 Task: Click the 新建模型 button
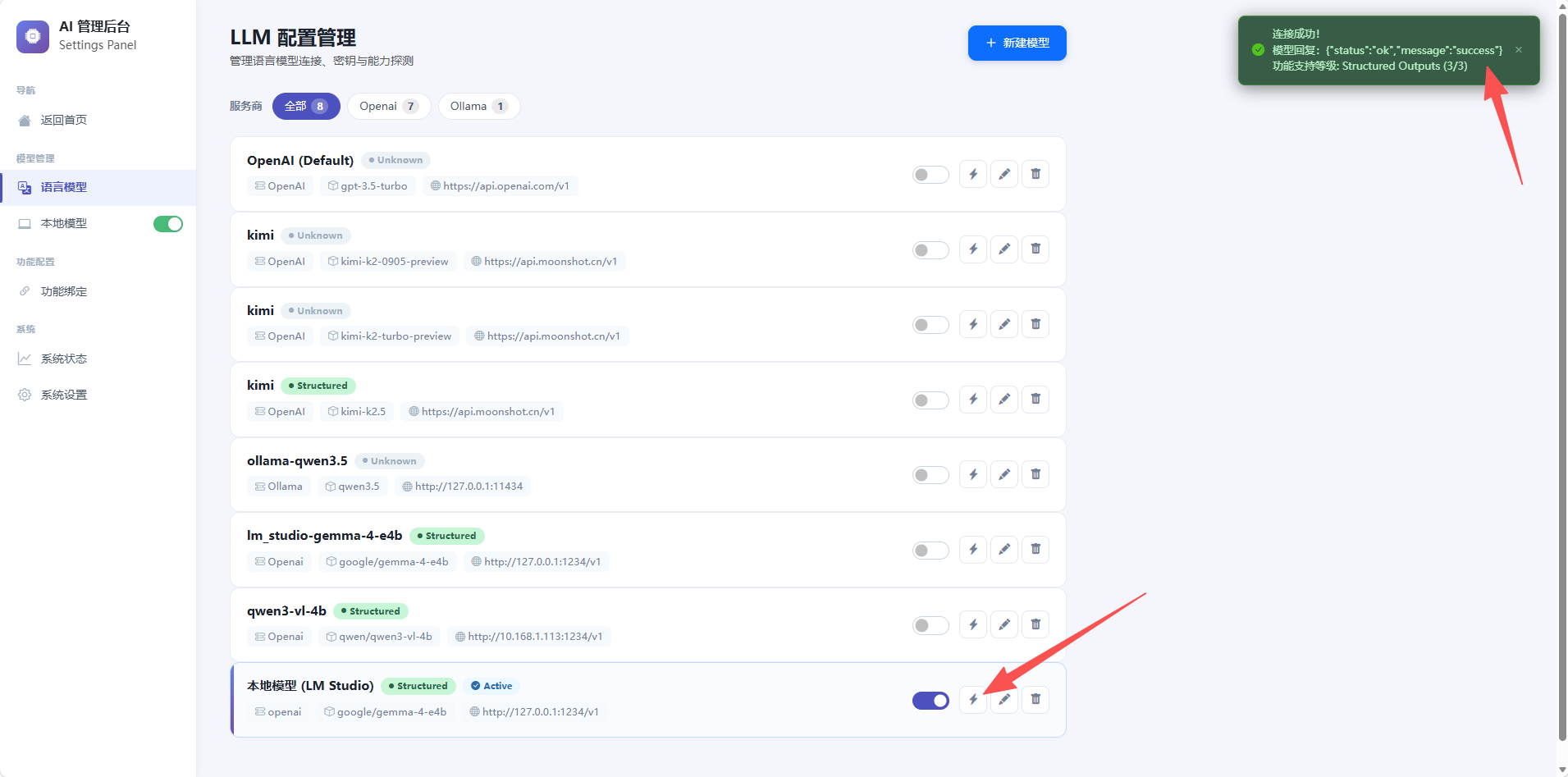click(x=1017, y=43)
